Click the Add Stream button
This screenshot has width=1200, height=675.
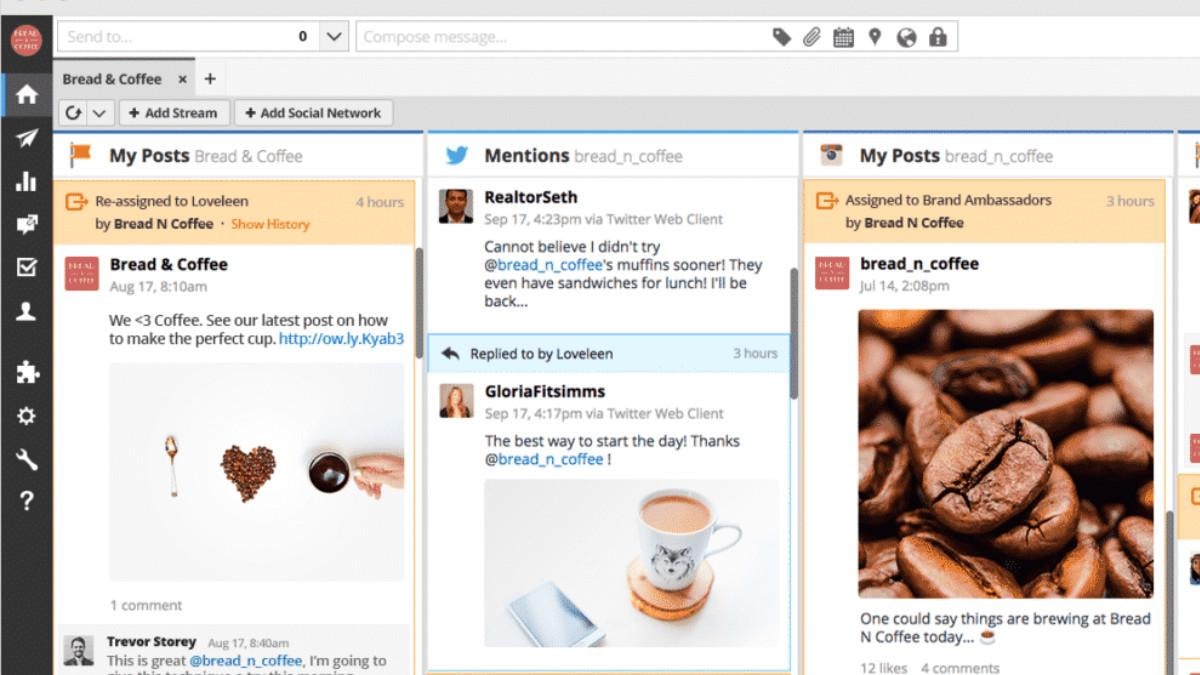[x=172, y=113]
